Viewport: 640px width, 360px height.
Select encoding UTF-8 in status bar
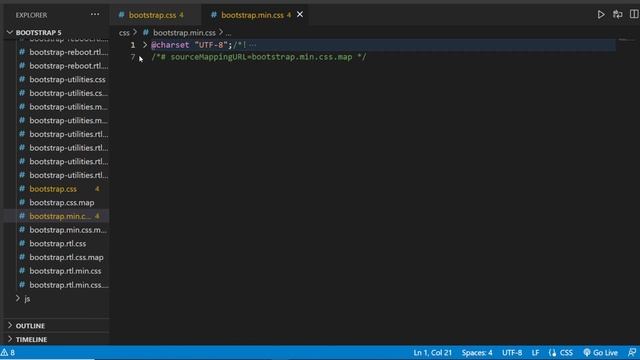(x=512, y=353)
